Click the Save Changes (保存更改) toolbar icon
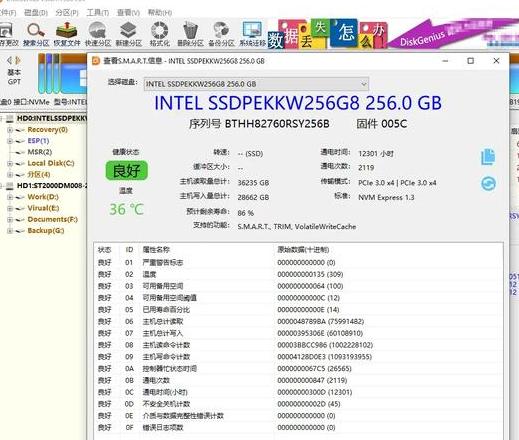This screenshot has width=519, height=440. click(9, 34)
